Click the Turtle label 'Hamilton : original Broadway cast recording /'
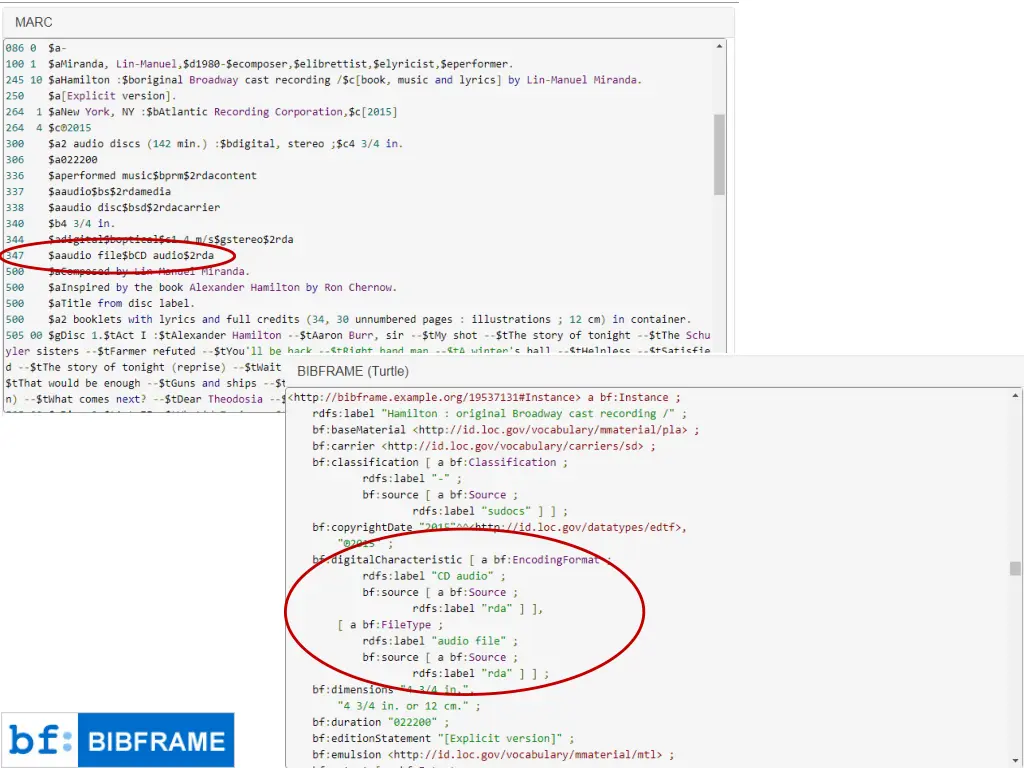The width and height of the screenshot is (1024, 768). (x=500, y=413)
